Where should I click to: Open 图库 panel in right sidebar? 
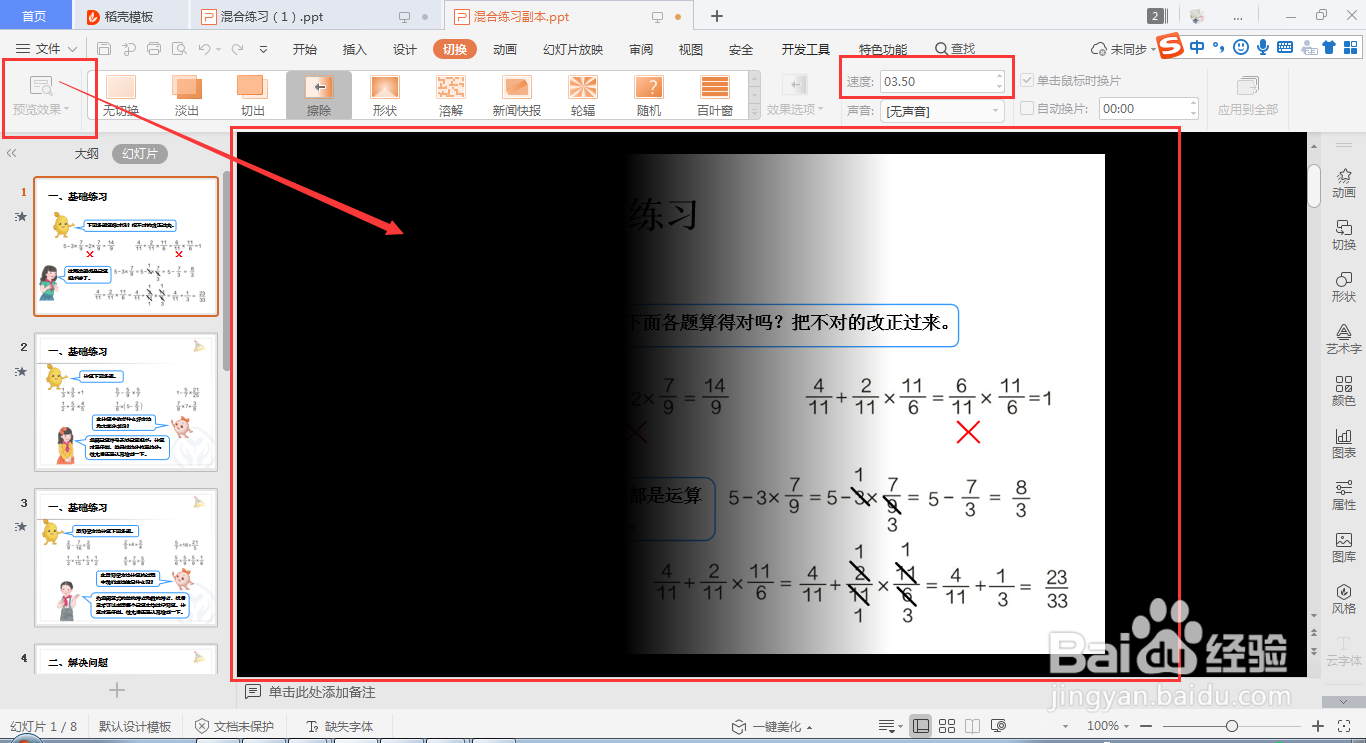1344,547
